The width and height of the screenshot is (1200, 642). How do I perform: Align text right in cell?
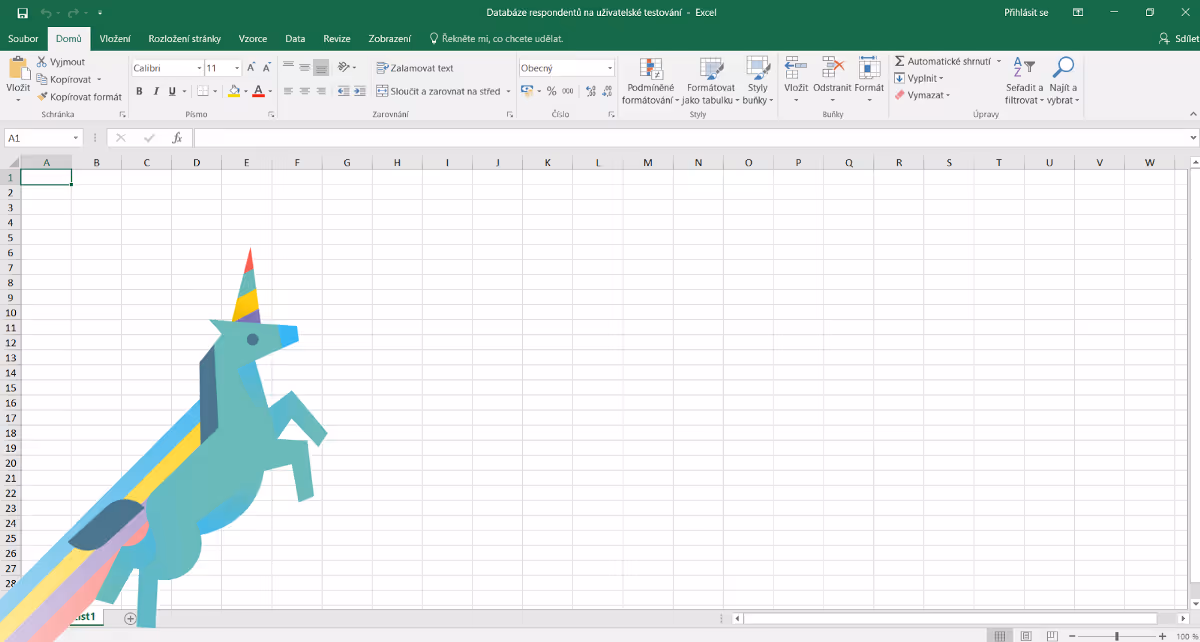tap(321, 91)
